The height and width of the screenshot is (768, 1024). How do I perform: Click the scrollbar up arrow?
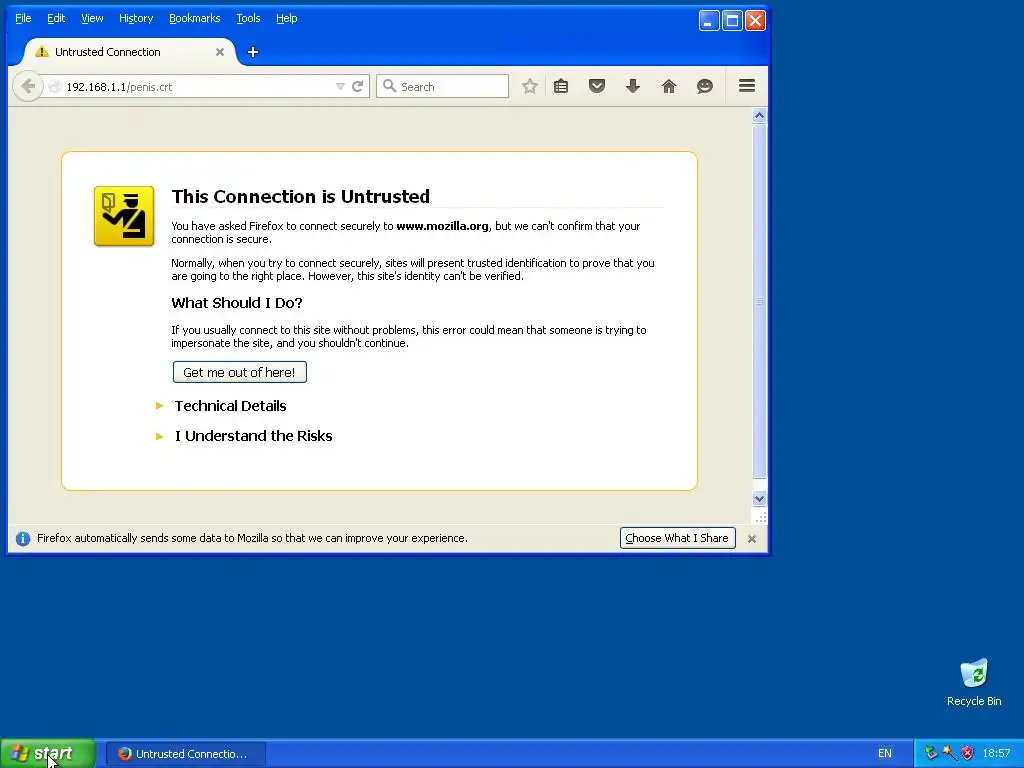coord(759,116)
